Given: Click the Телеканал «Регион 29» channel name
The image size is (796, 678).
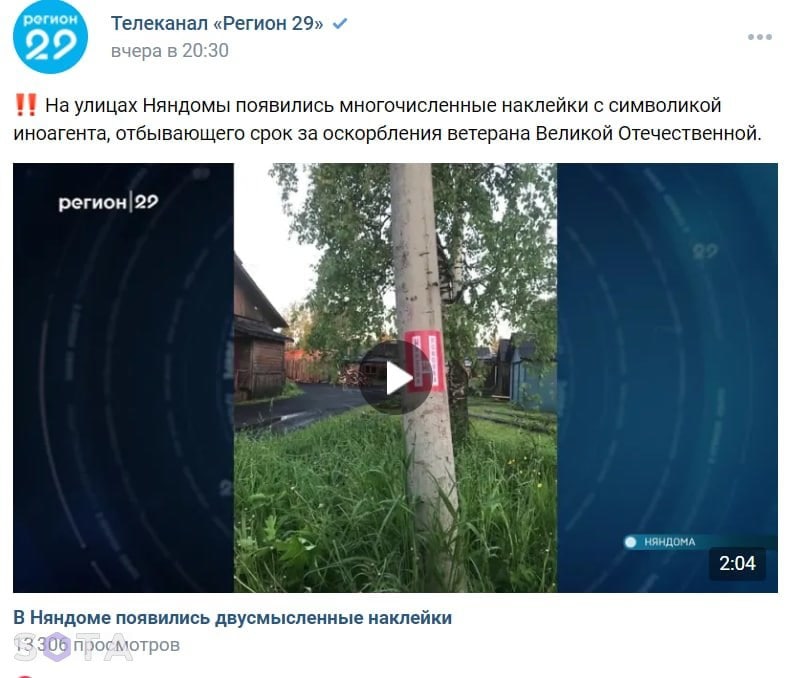Looking at the screenshot, I should coord(217,23).
